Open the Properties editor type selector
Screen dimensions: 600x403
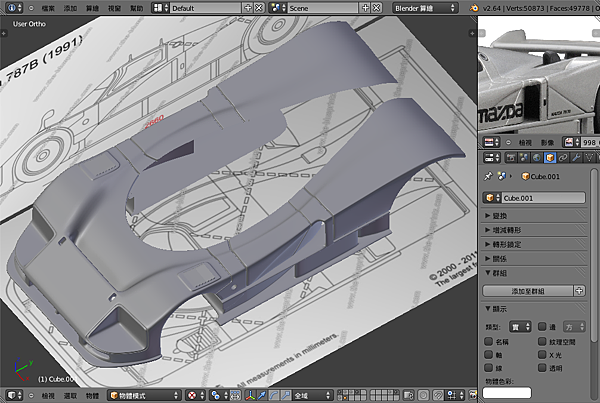pos(492,157)
